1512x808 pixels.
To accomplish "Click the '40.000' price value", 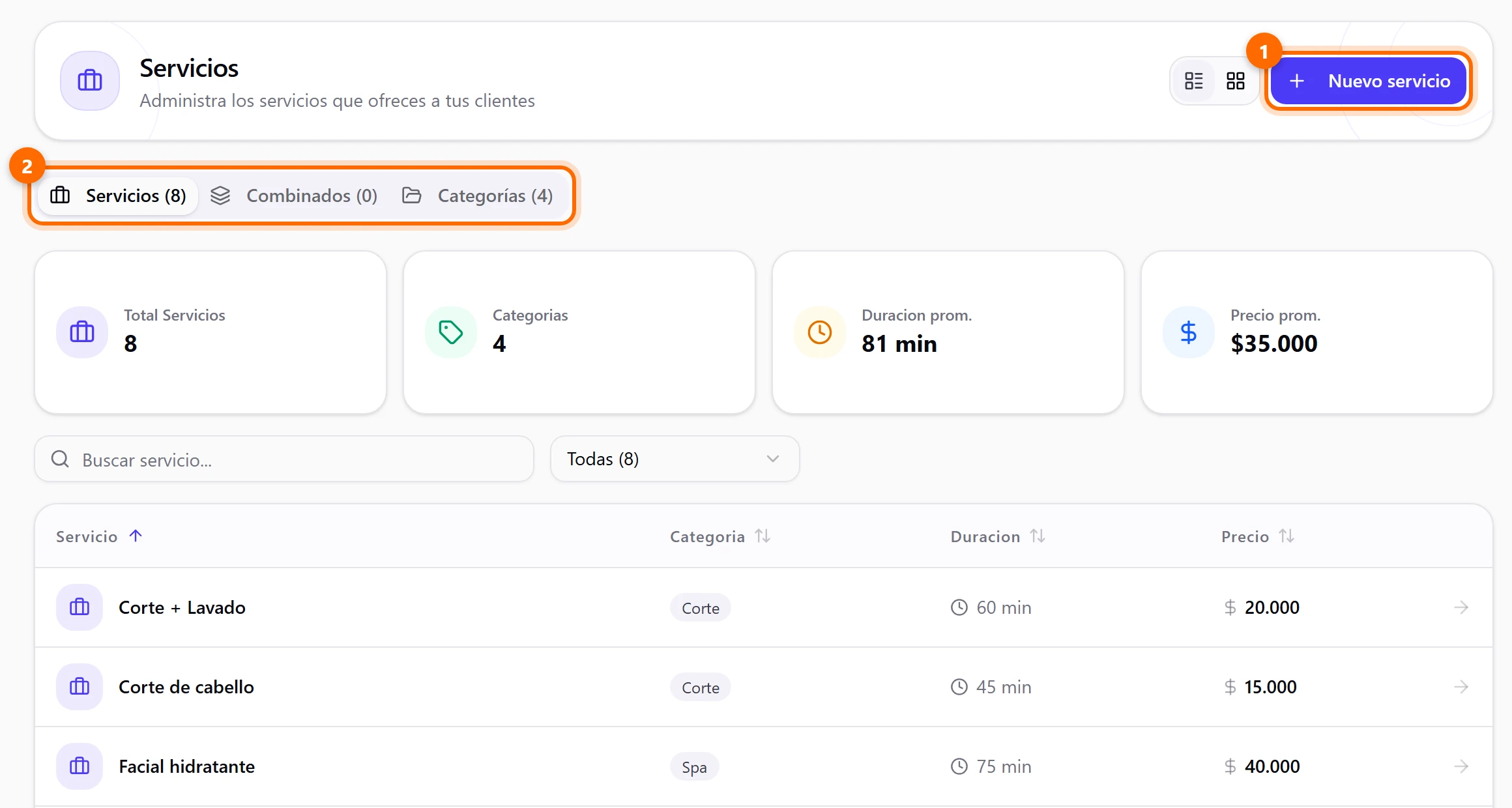I will [x=1272, y=766].
